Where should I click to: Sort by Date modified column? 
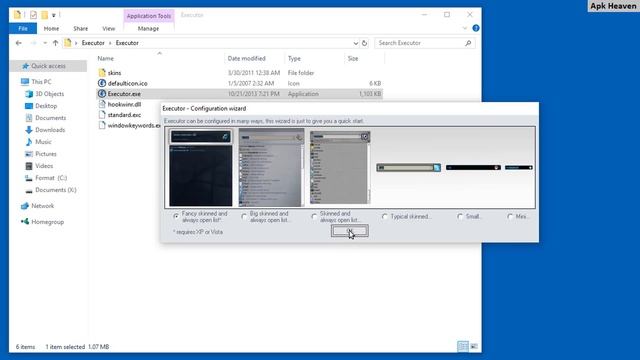(x=247, y=58)
